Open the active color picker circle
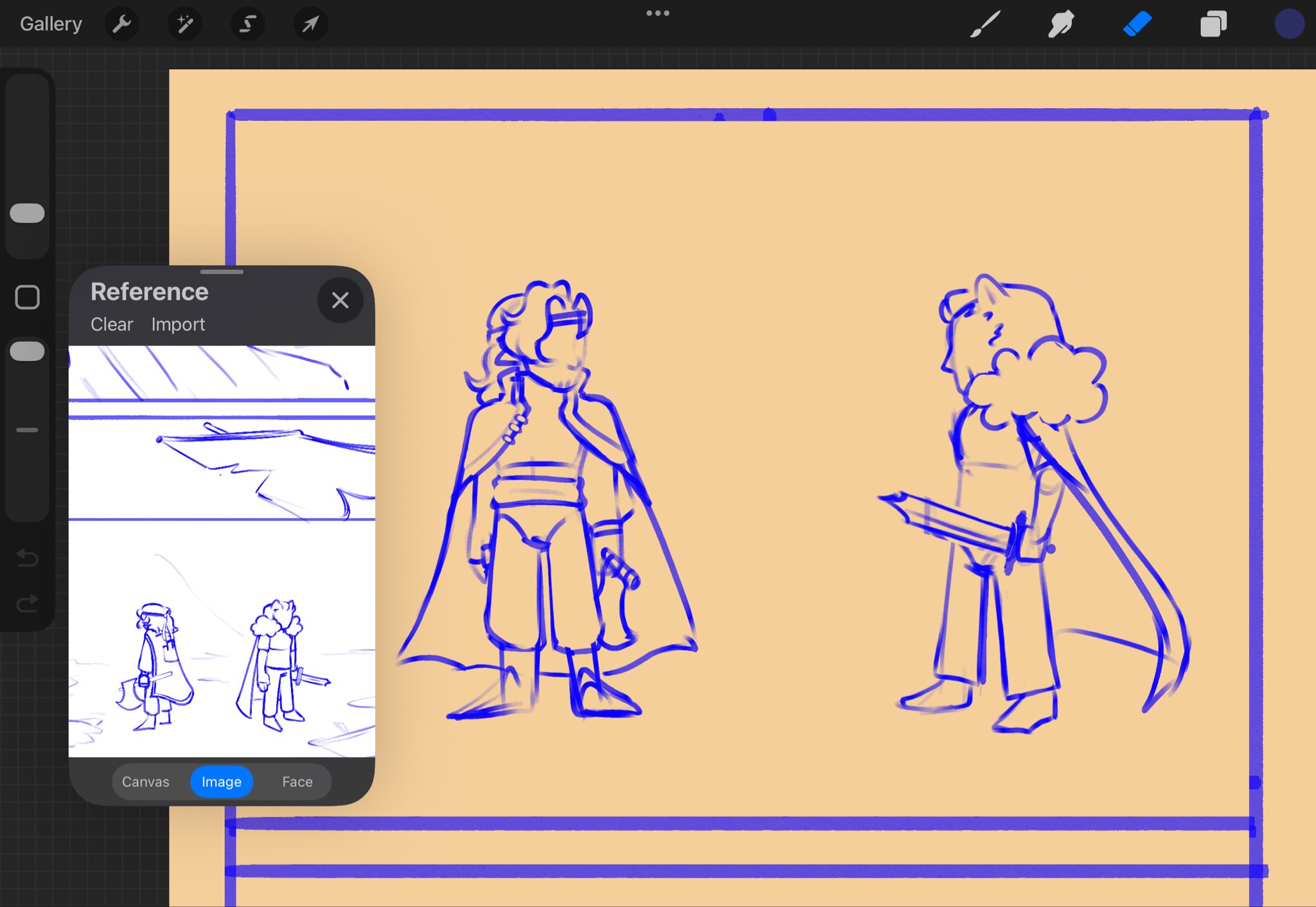This screenshot has height=907, width=1316. point(1288,24)
